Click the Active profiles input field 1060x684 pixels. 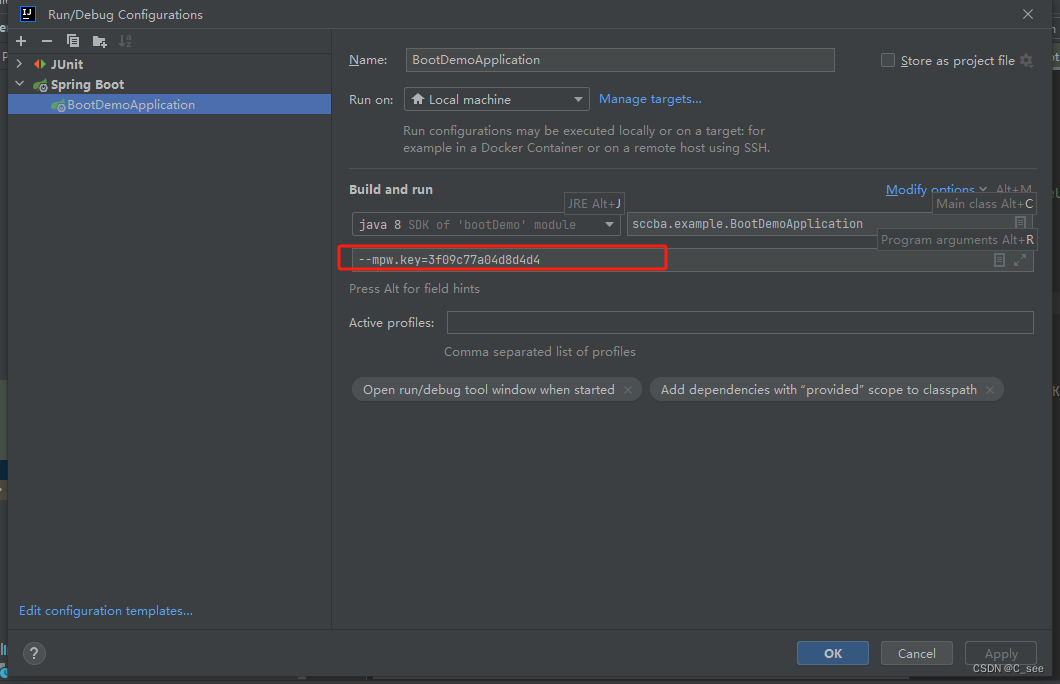740,322
